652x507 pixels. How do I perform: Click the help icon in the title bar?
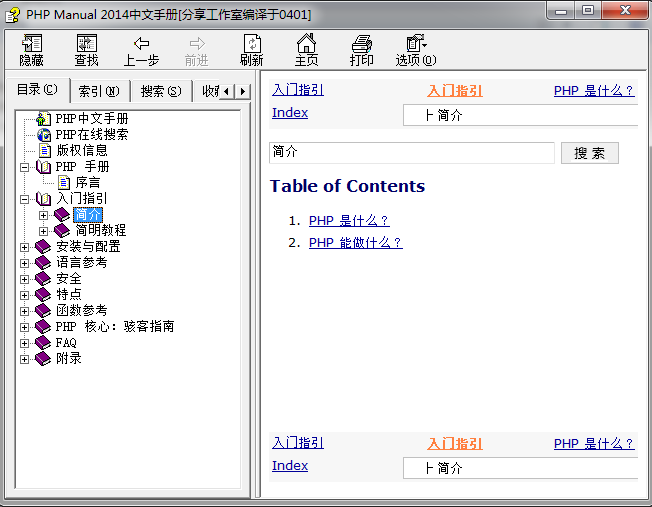(x=12, y=15)
